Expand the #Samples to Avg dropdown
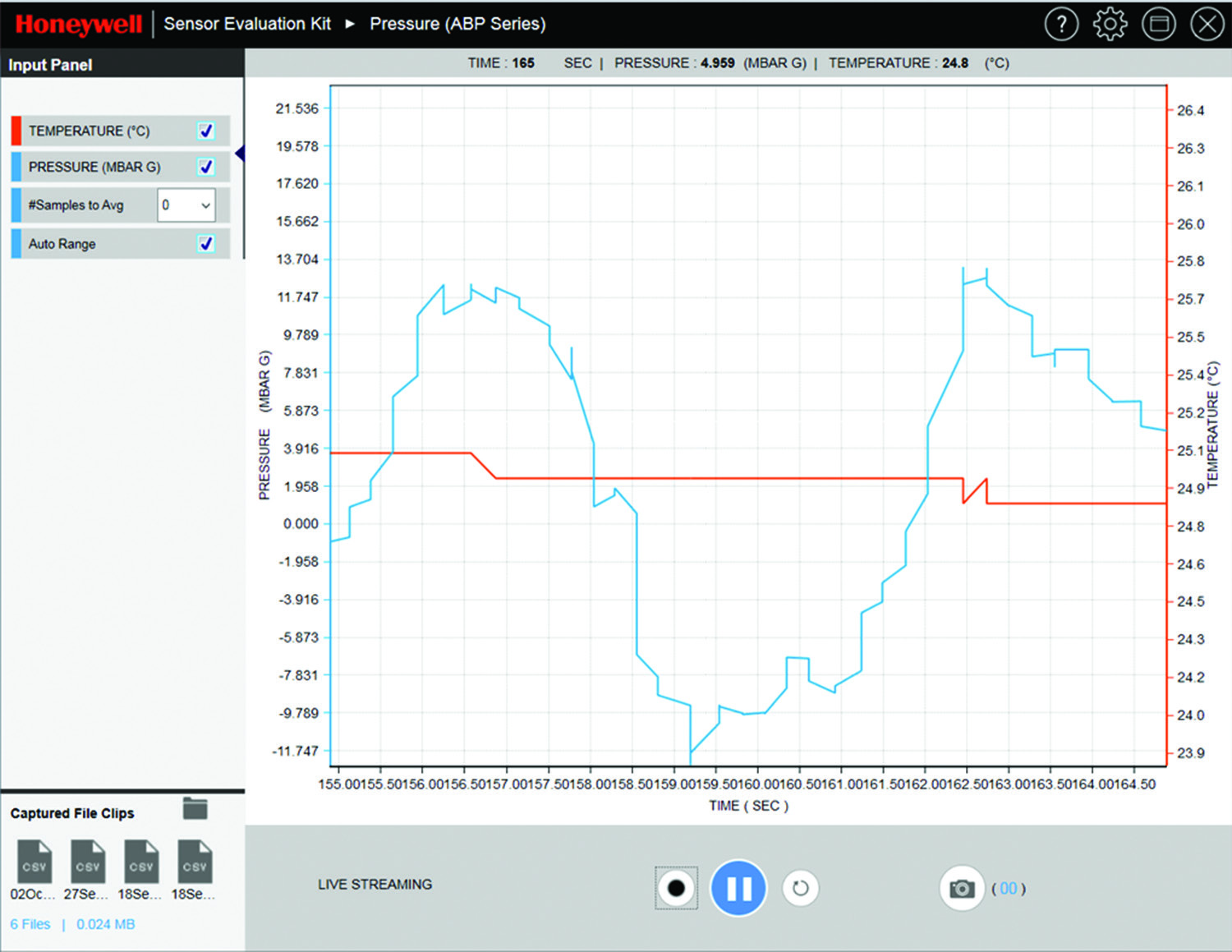Screen dimensions: 1232x952 [187, 205]
